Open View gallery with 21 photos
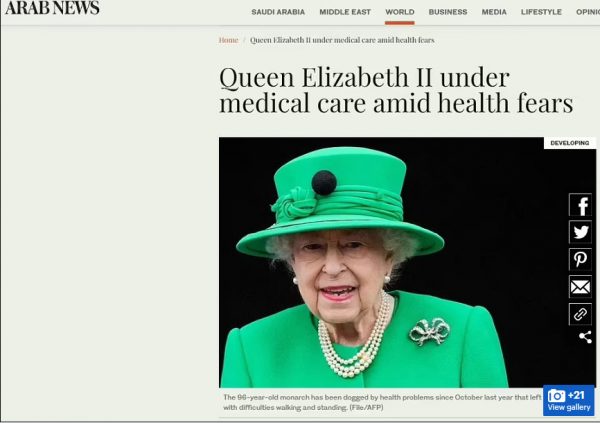This screenshot has width=600, height=423. click(x=569, y=400)
